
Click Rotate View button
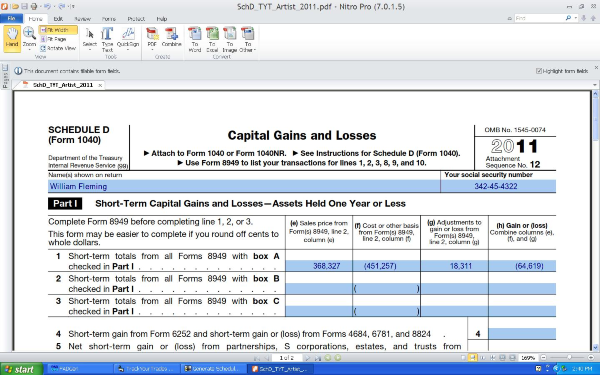coord(58,48)
